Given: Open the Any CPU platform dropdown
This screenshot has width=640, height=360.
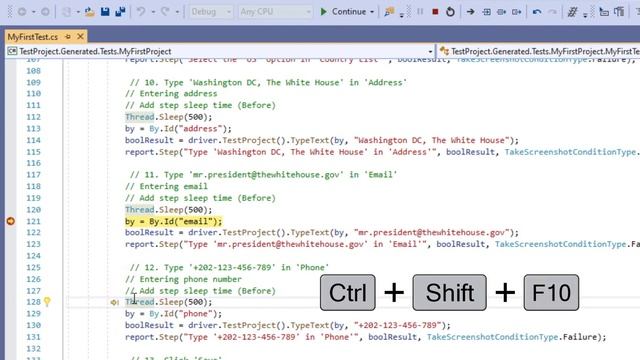Looking at the screenshot, I should point(276,12).
